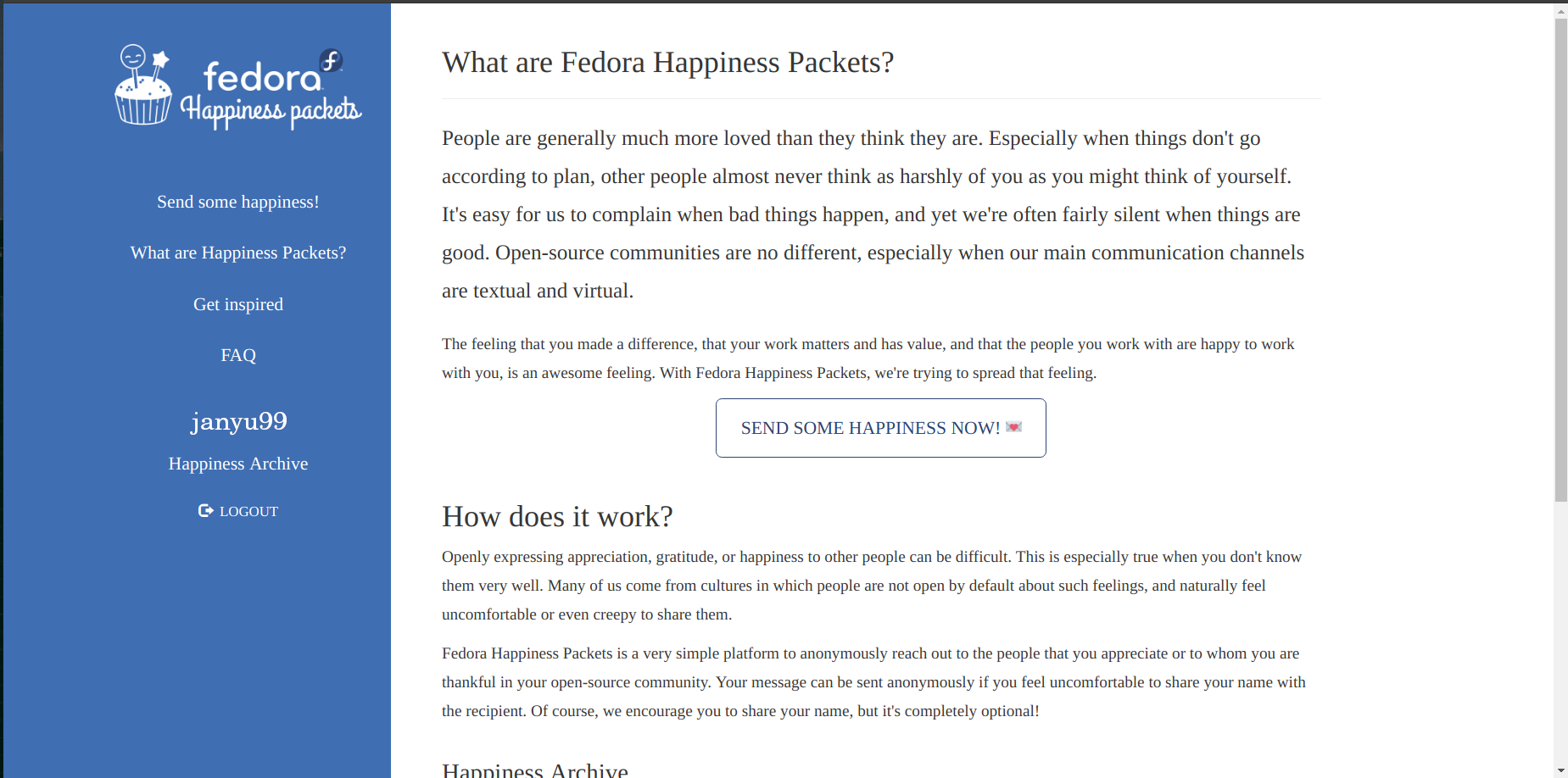Click the 'How does it work?' heading
Viewport: 1568px width, 778px height.
557,516
